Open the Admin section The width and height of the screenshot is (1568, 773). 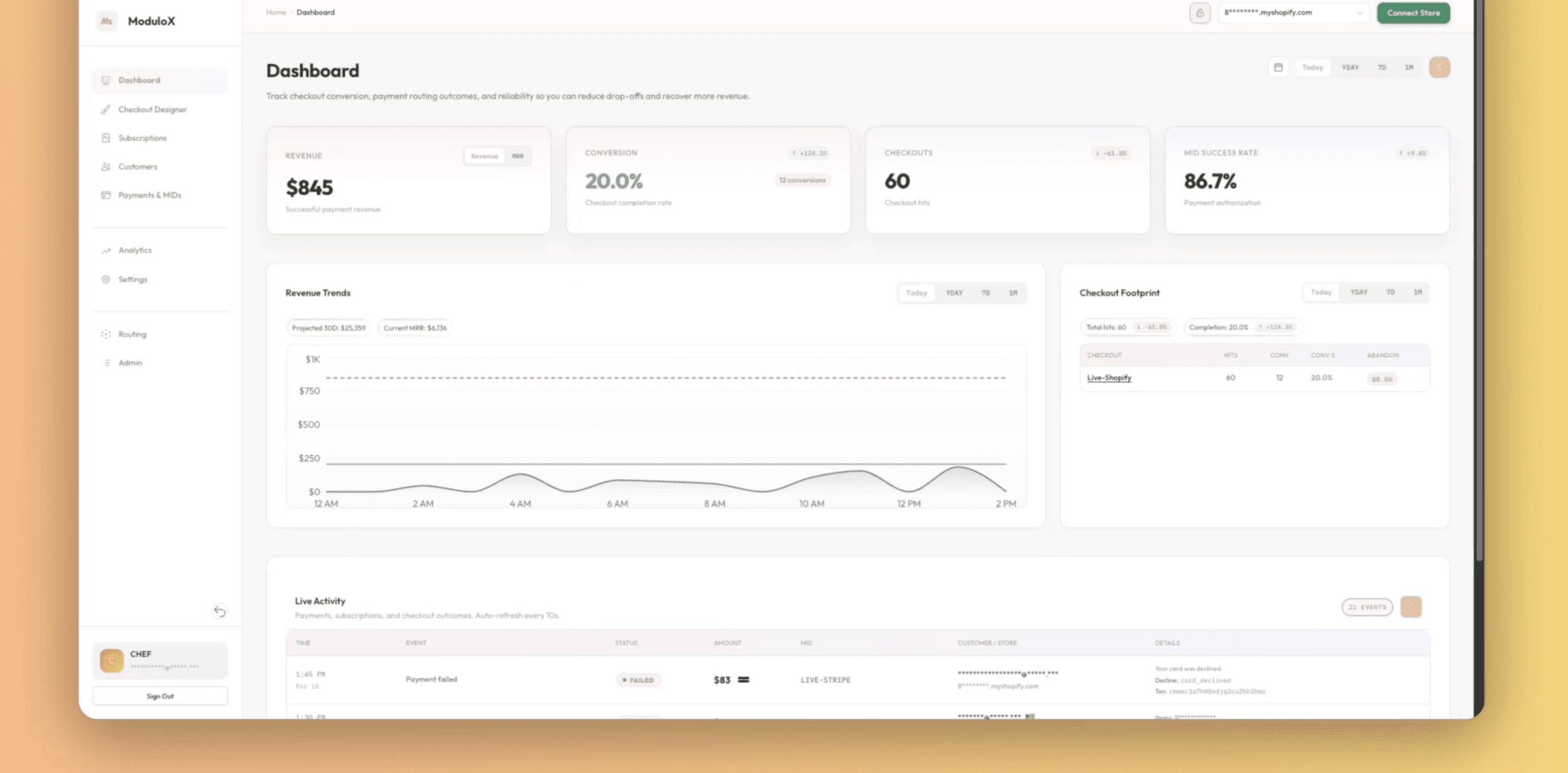pos(130,362)
